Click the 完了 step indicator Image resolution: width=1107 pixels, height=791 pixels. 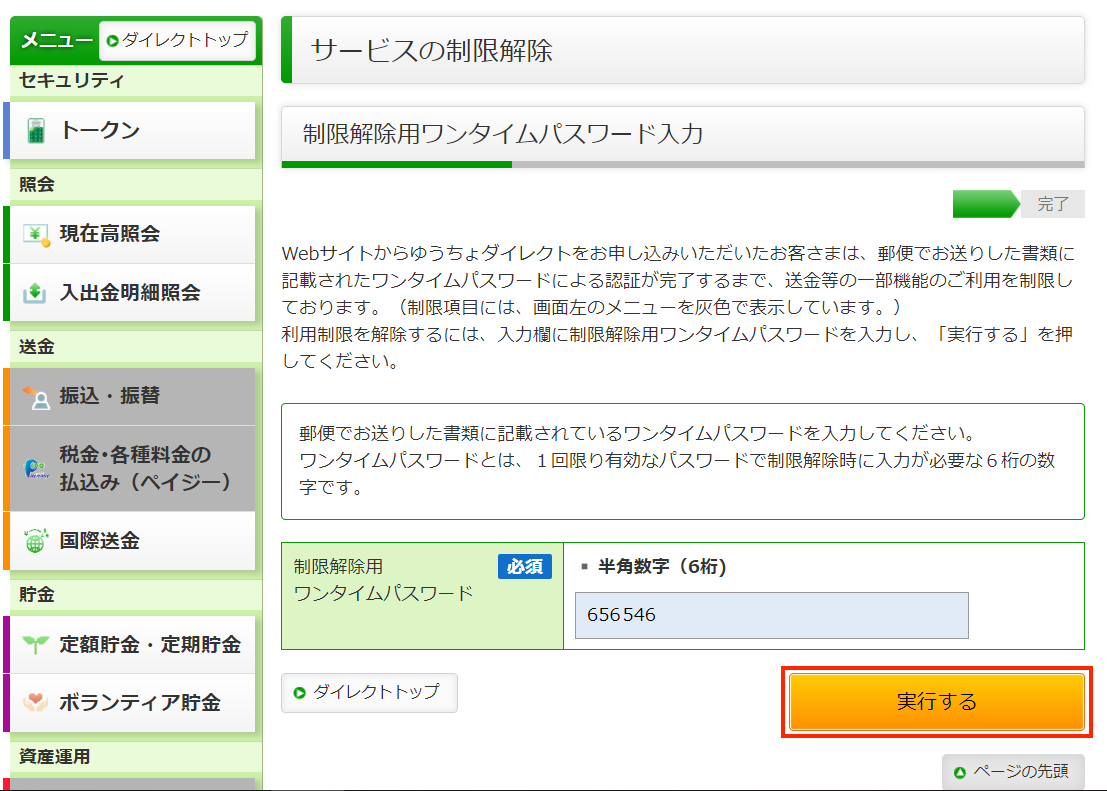click(1055, 204)
